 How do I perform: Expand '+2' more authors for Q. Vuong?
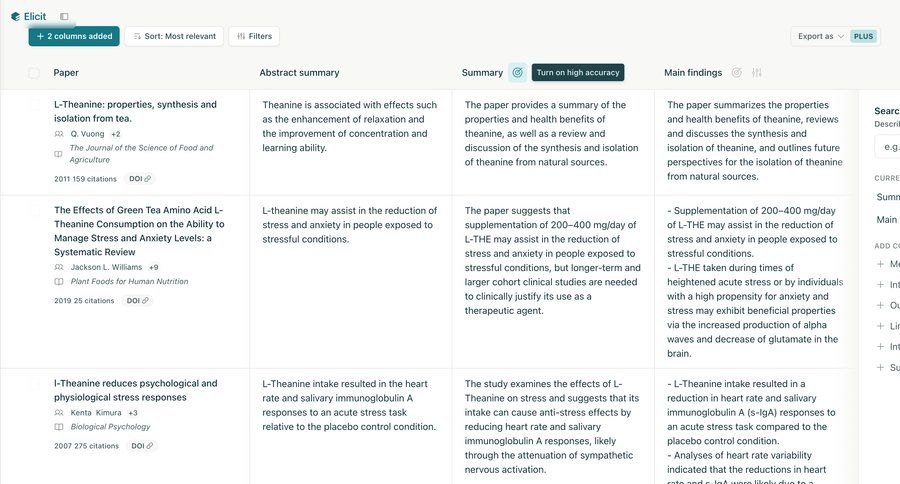tap(116, 134)
